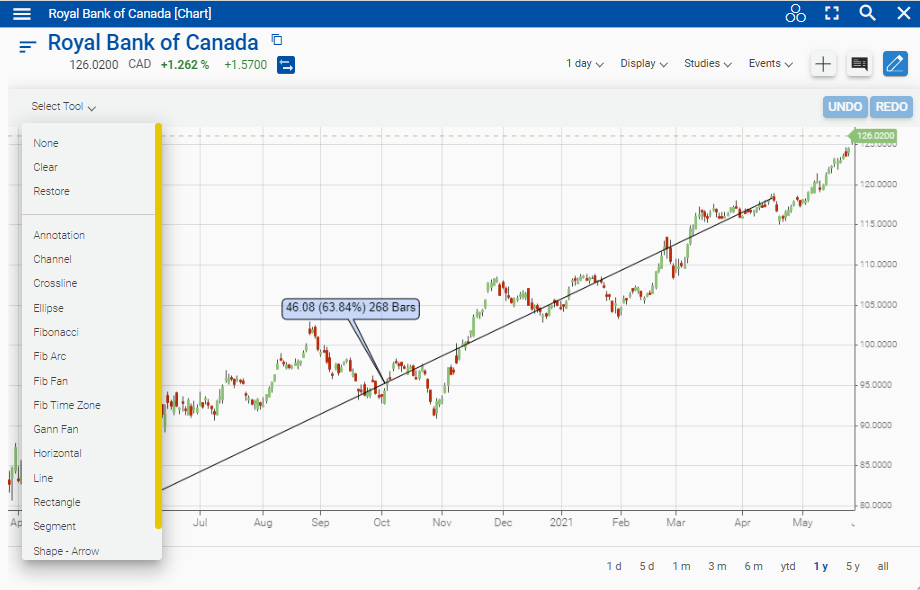Screen dimensions: 920x590
Task: Select the 6 m time range
Action: click(x=753, y=566)
